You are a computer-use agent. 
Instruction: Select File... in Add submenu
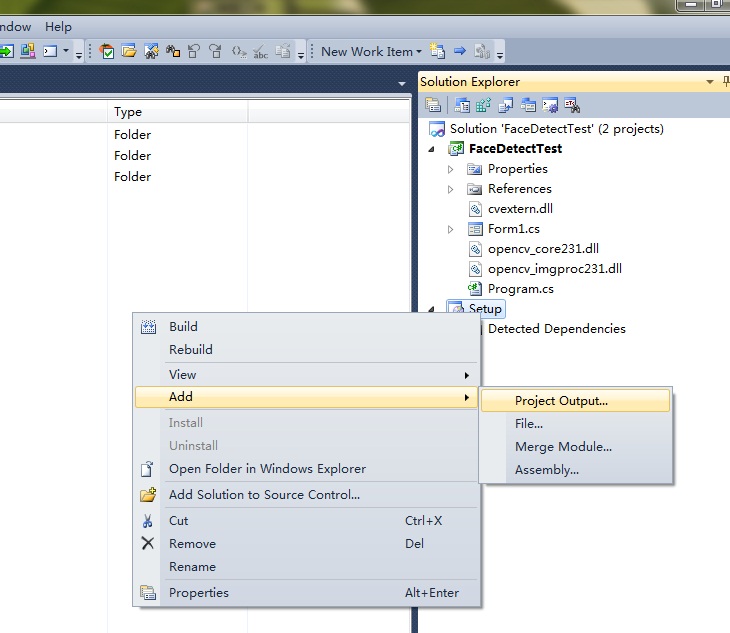click(575, 424)
